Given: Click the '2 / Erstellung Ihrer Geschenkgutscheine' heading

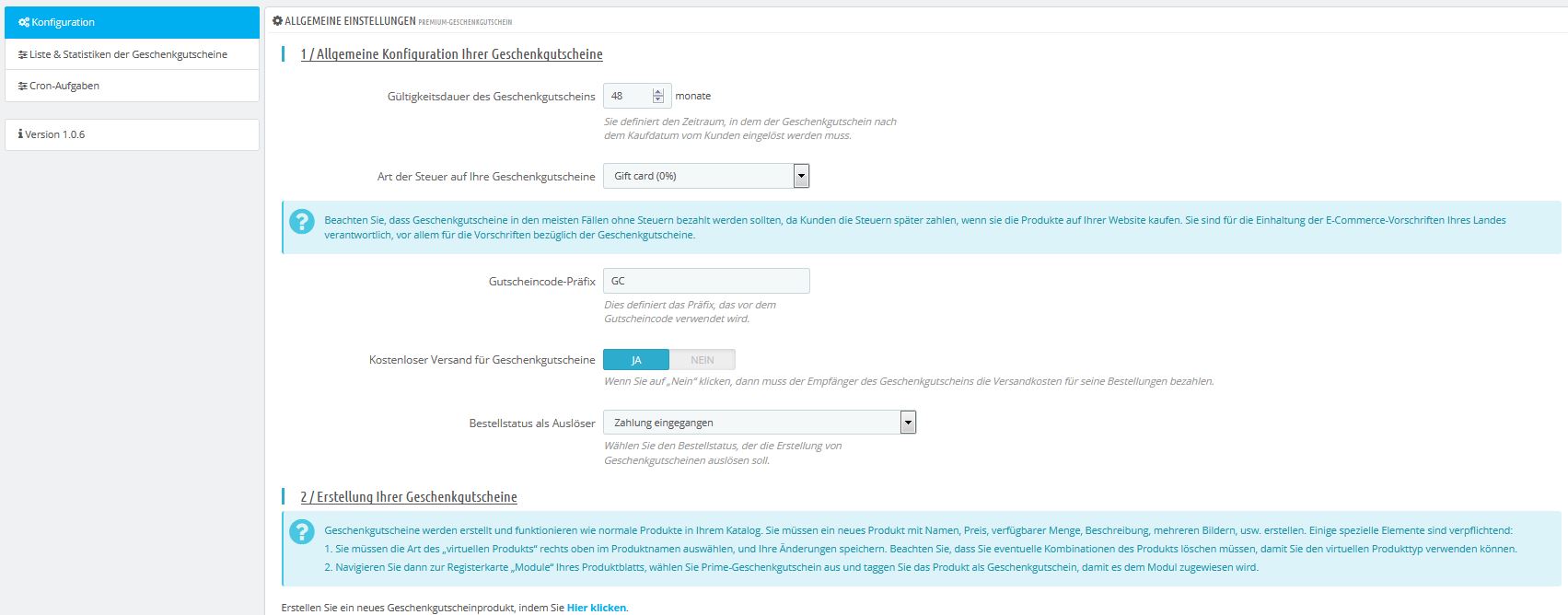Looking at the screenshot, I should coord(409,497).
